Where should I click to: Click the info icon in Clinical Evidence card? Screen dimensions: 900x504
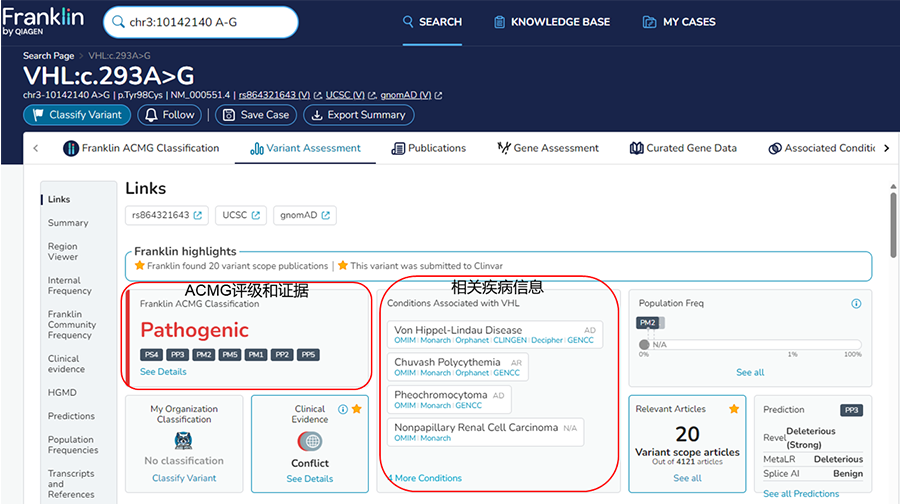click(343, 409)
